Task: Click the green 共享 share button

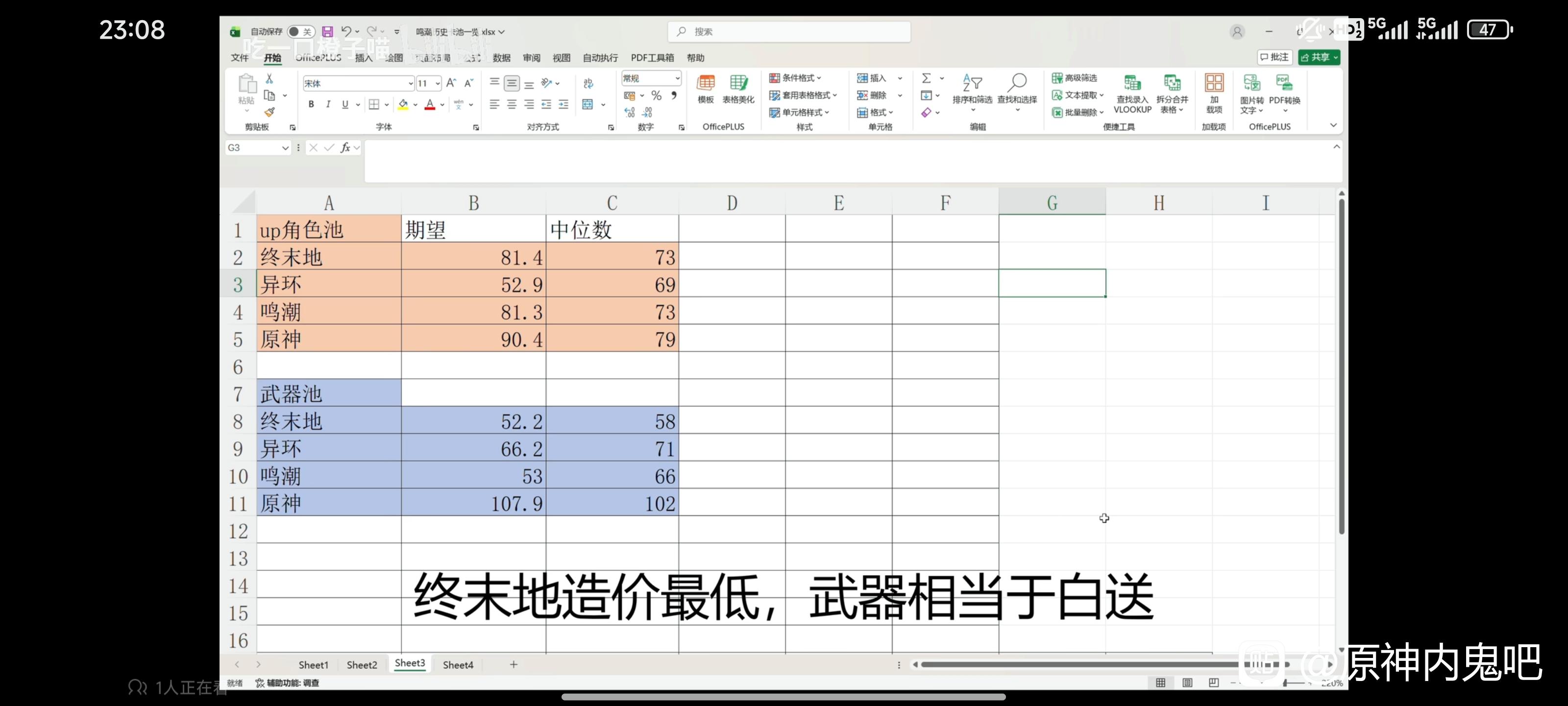Action: click(x=1319, y=57)
